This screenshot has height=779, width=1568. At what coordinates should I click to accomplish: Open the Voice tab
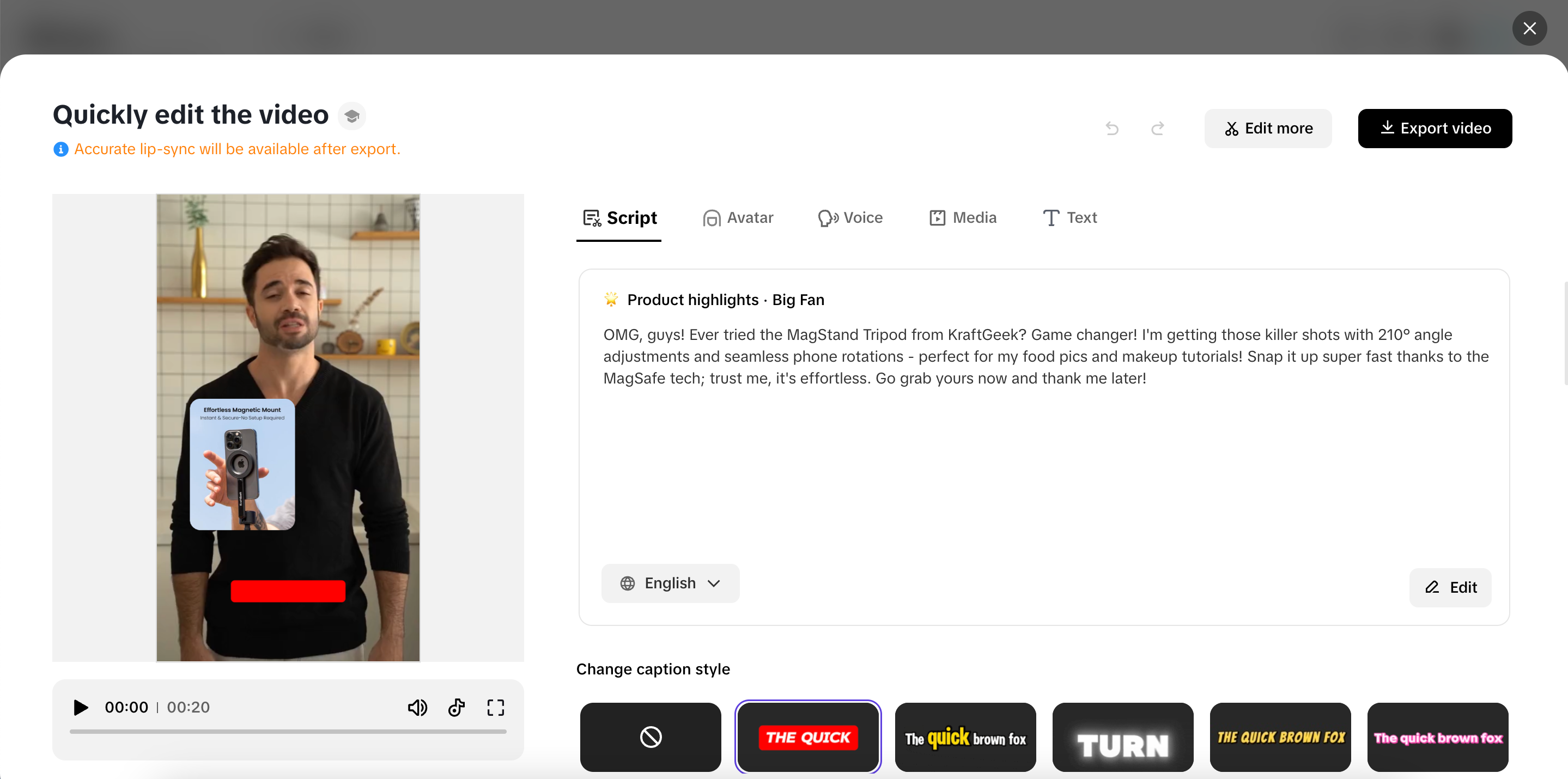850,217
